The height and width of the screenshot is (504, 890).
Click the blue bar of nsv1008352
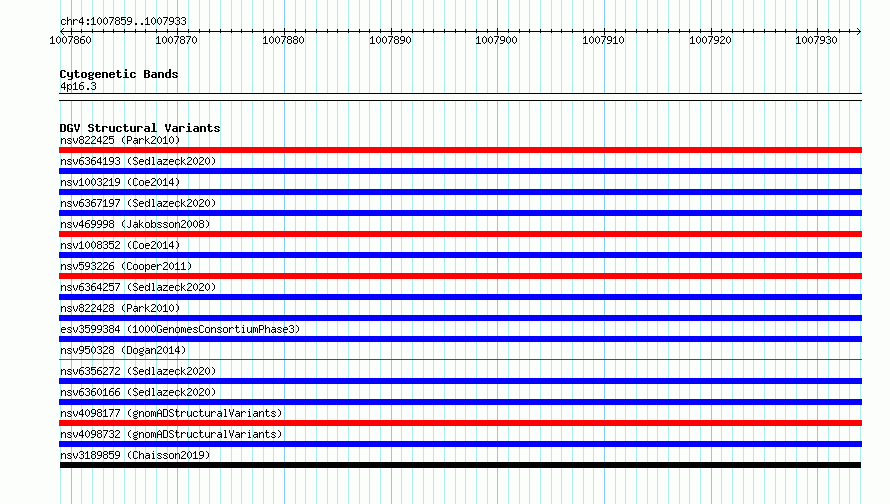point(460,255)
